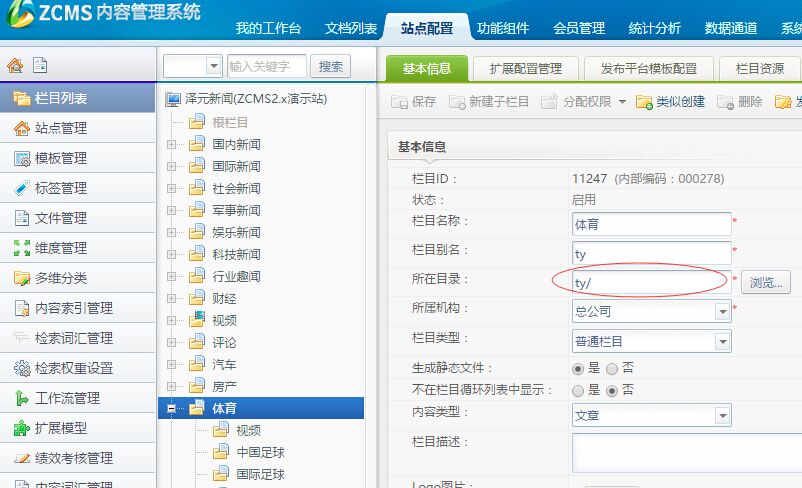The image size is (802, 488).
Task: Select 是 for generate static file
Action: [578, 369]
